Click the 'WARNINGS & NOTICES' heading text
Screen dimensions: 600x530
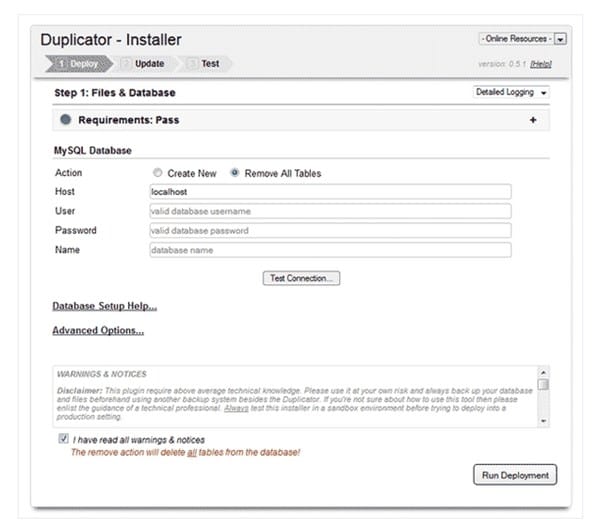pyautogui.click(x=102, y=374)
